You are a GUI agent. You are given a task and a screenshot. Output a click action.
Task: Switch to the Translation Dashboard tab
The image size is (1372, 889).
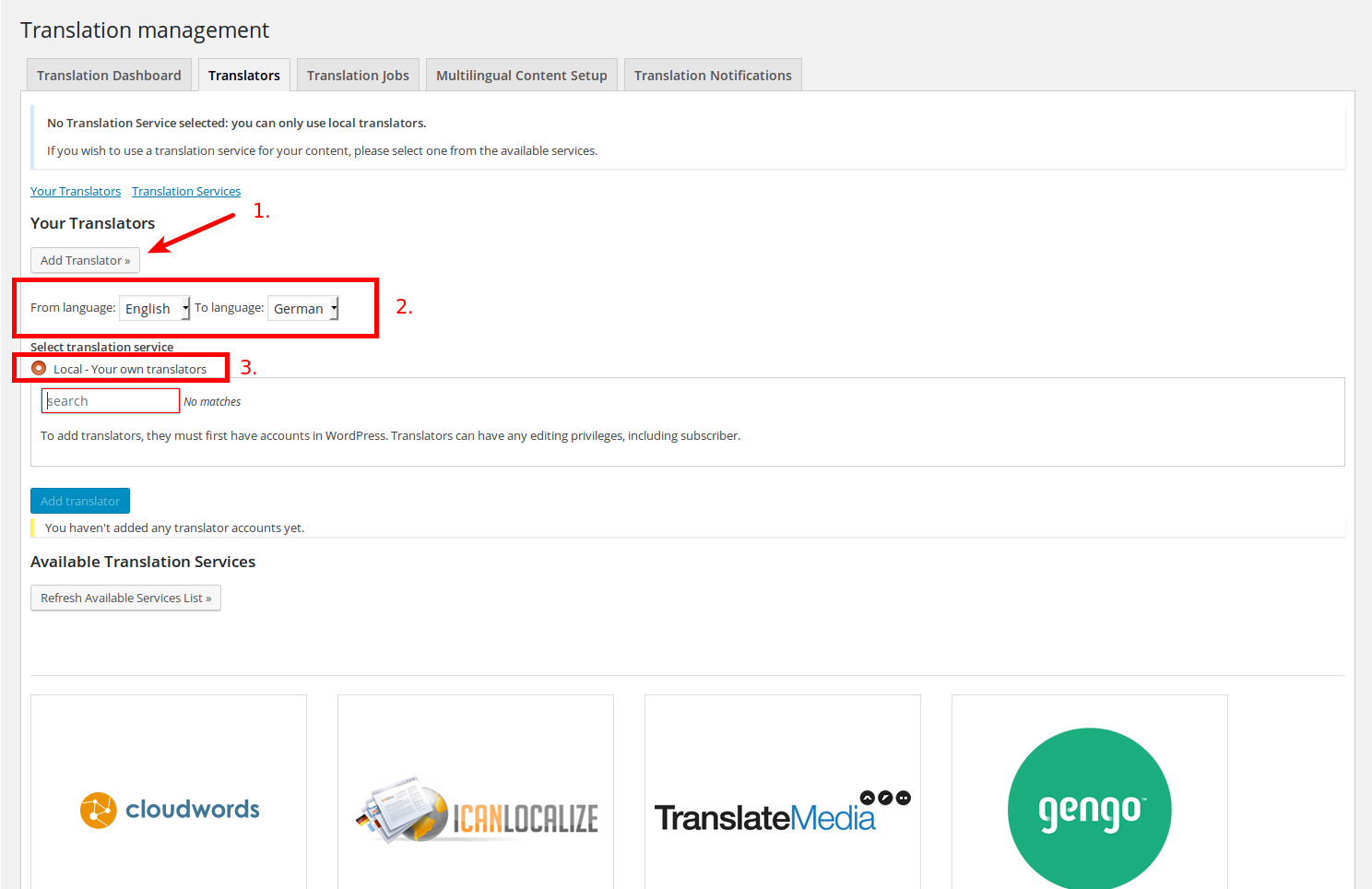(x=108, y=75)
